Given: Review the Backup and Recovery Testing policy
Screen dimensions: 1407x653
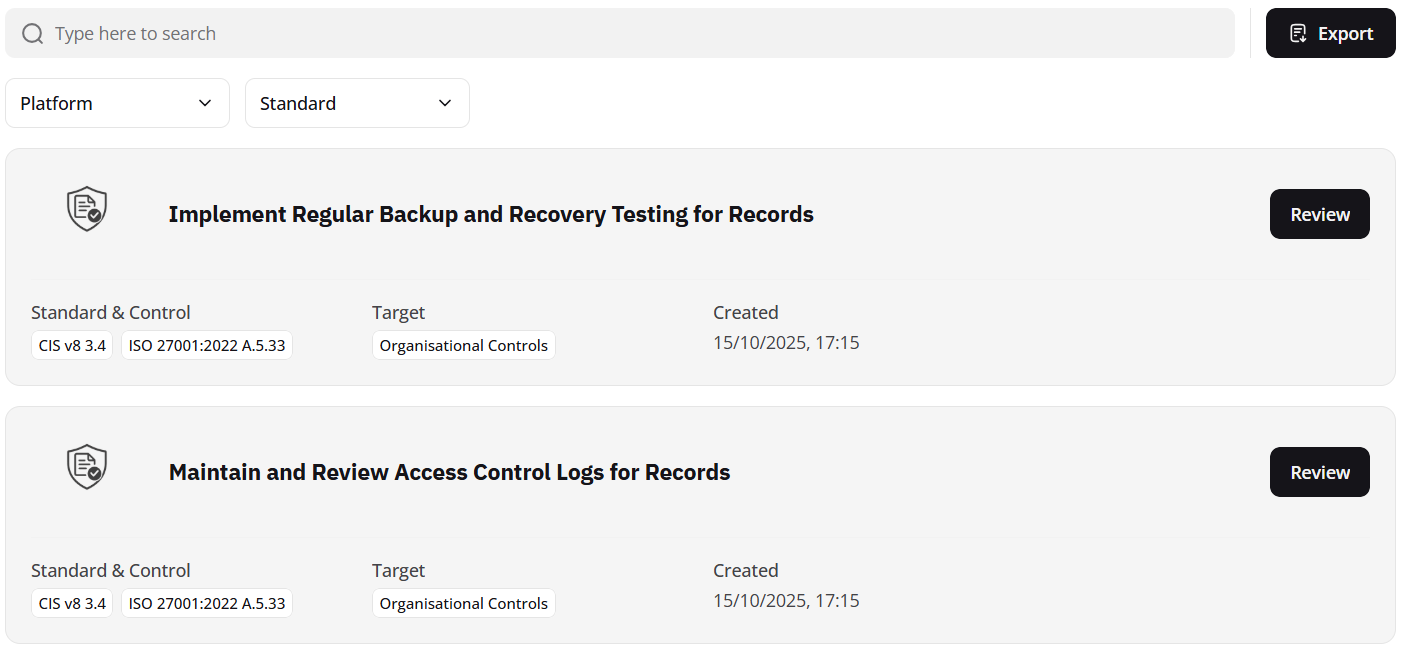Looking at the screenshot, I should point(1319,214).
